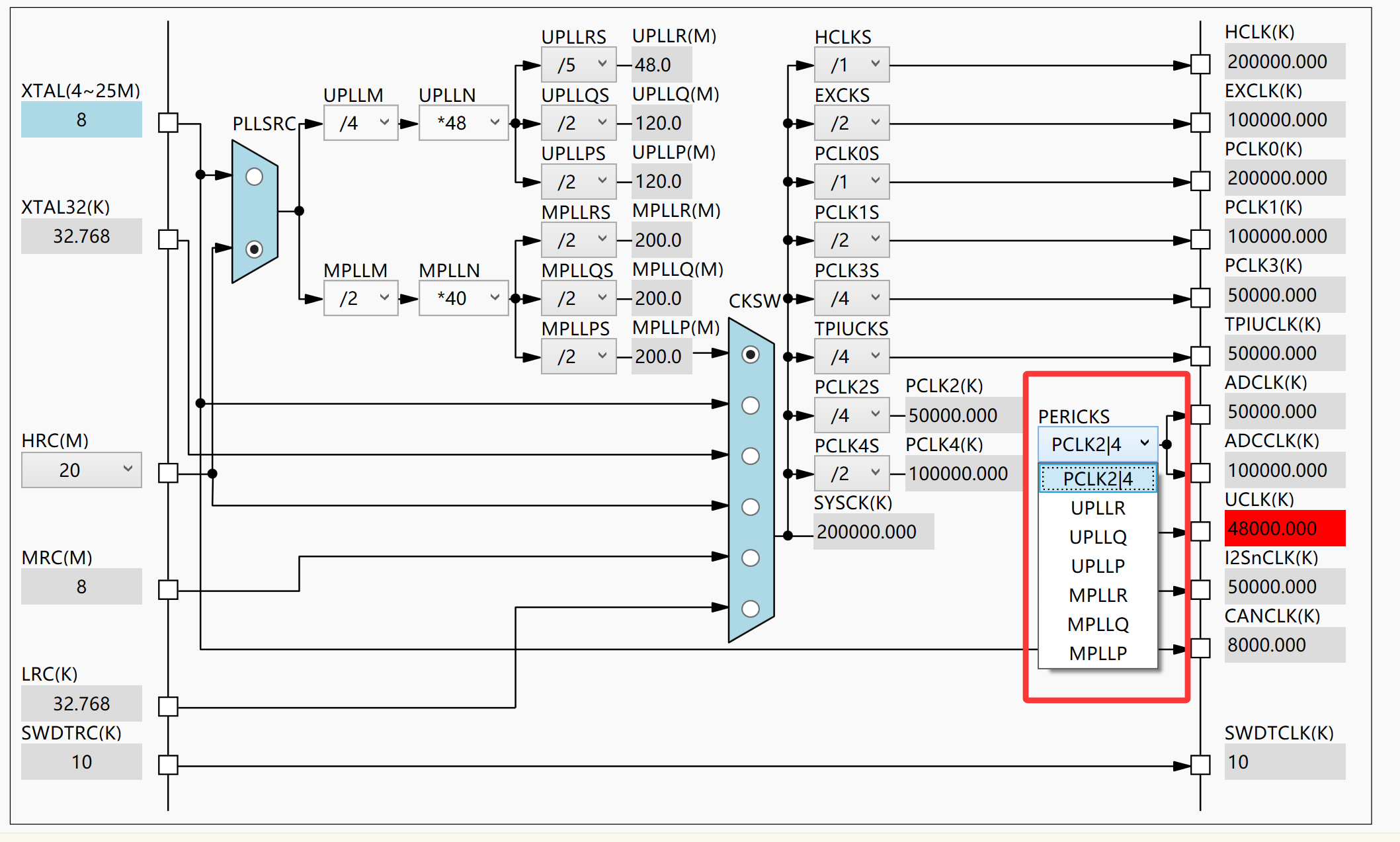Image resolution: width=1400 pixels, height=842 pixels.
Task: Select the second CKSW radio button
Action: pos(750,405)
